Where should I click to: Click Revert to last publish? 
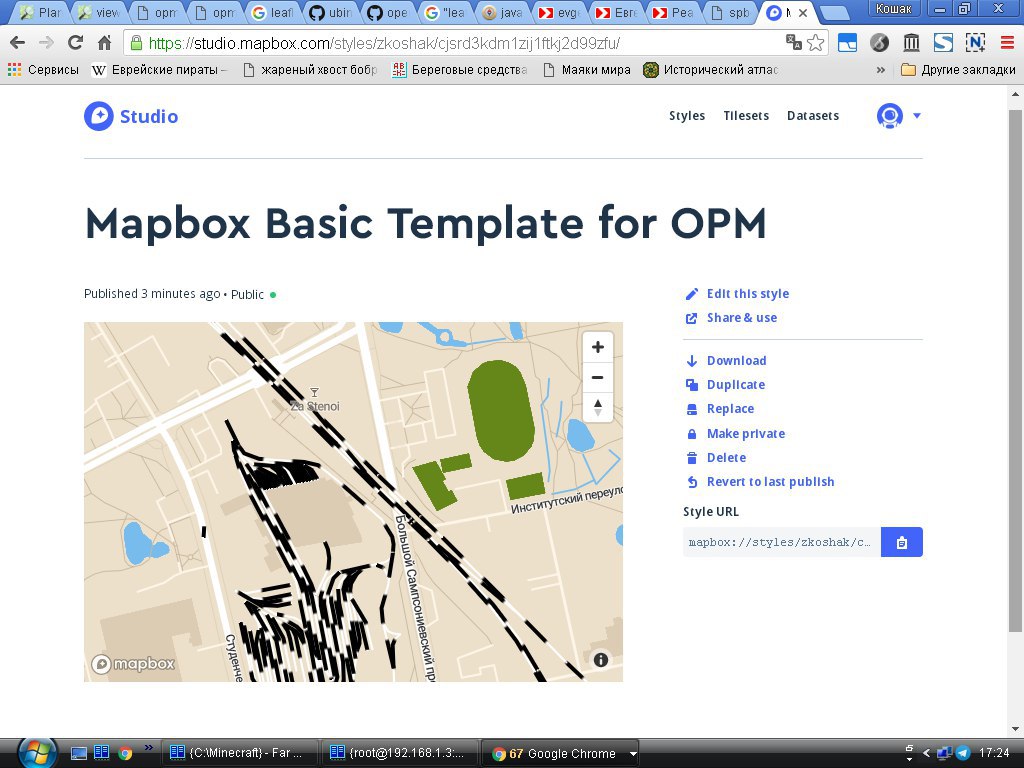click(x=771, y=482)
